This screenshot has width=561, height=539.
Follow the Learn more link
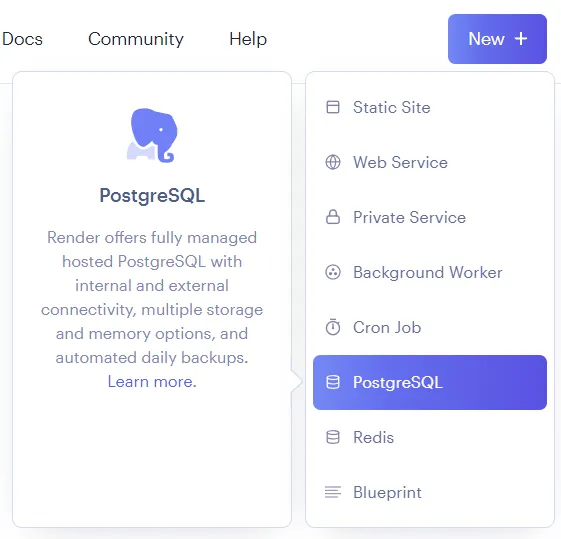(x=152, y=382)
